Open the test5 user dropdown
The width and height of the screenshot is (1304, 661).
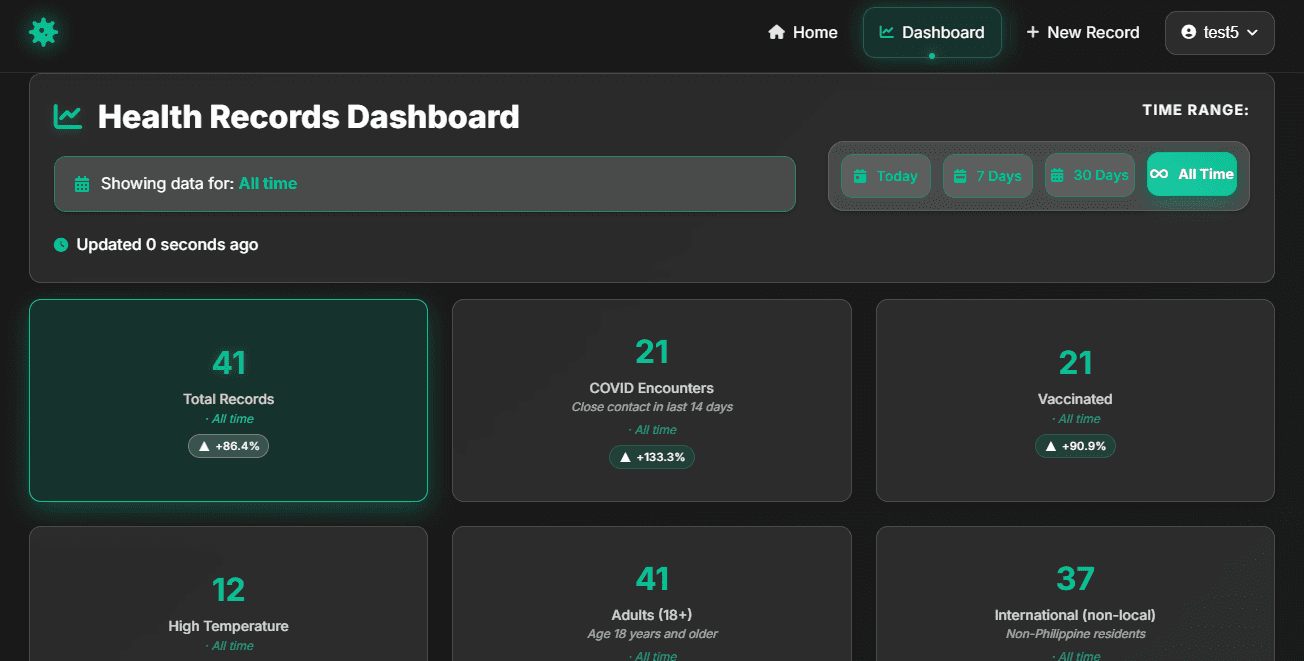[x=1219, y=32]
